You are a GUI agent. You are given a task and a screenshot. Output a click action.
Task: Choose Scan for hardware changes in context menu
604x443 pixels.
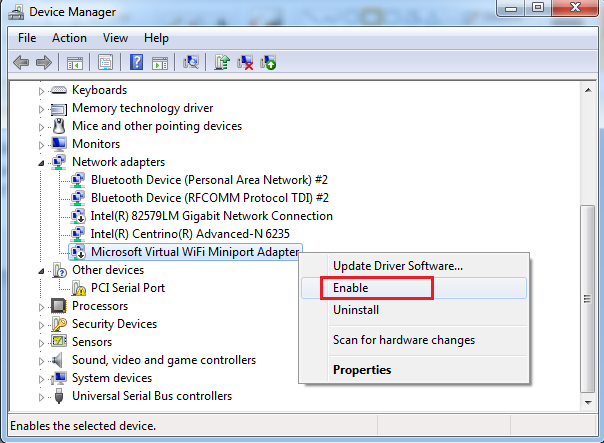[414, 340]
